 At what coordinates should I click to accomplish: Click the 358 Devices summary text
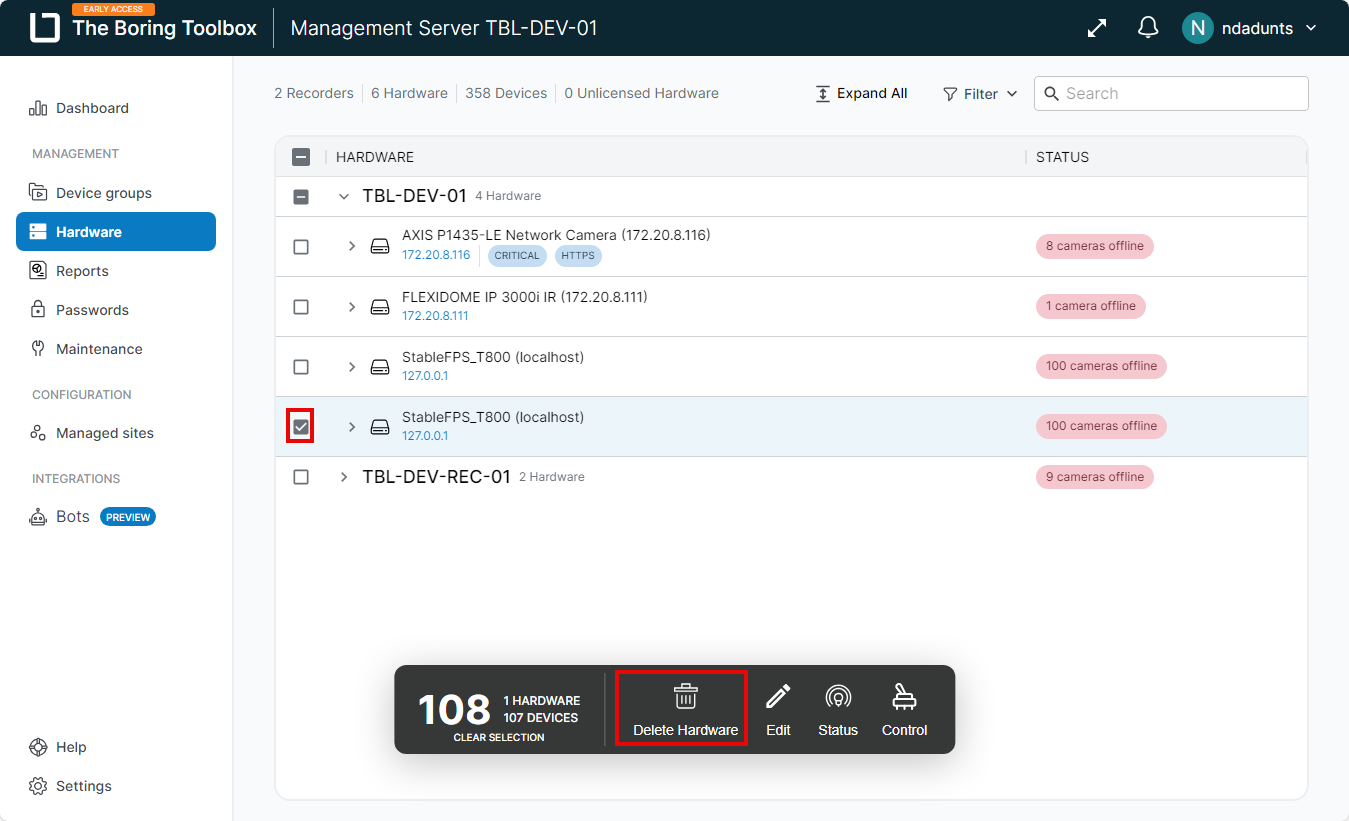click(506, 93)
